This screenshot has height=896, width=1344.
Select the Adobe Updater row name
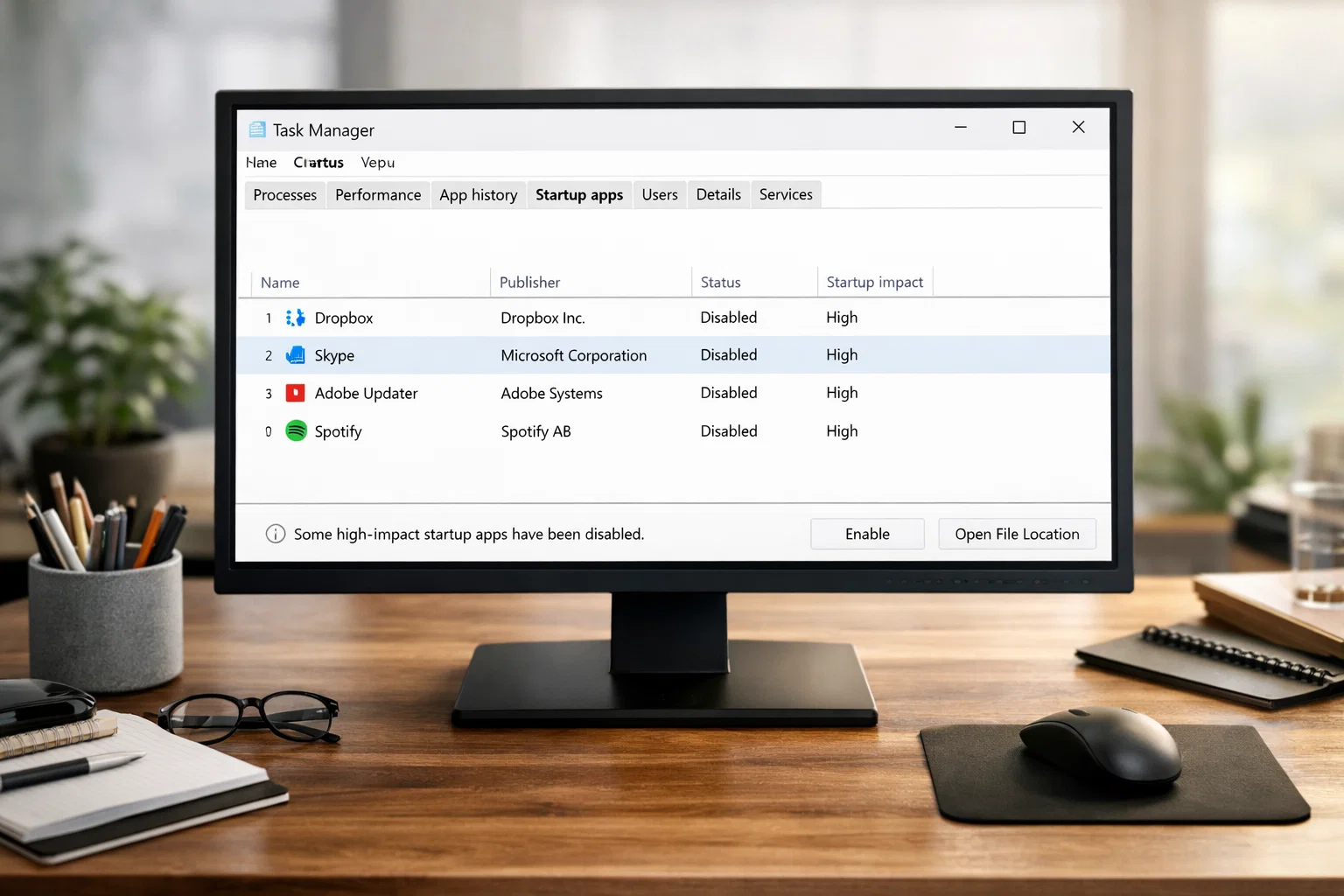[366, 393]
